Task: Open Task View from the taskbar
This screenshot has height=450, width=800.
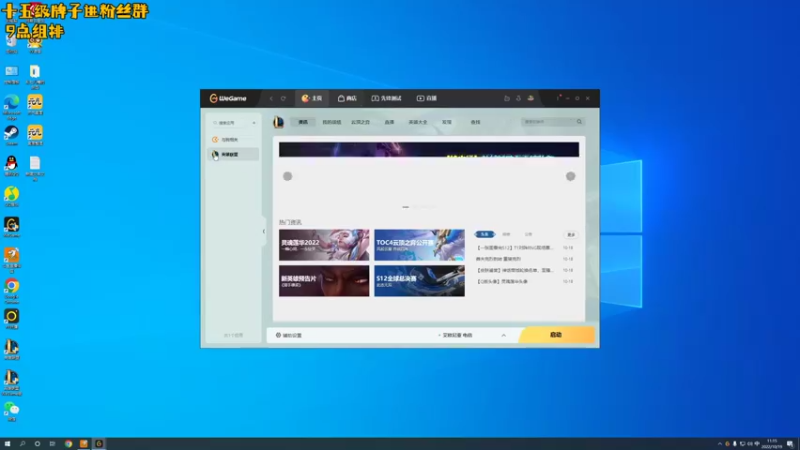Action: [x=52, y=444]
